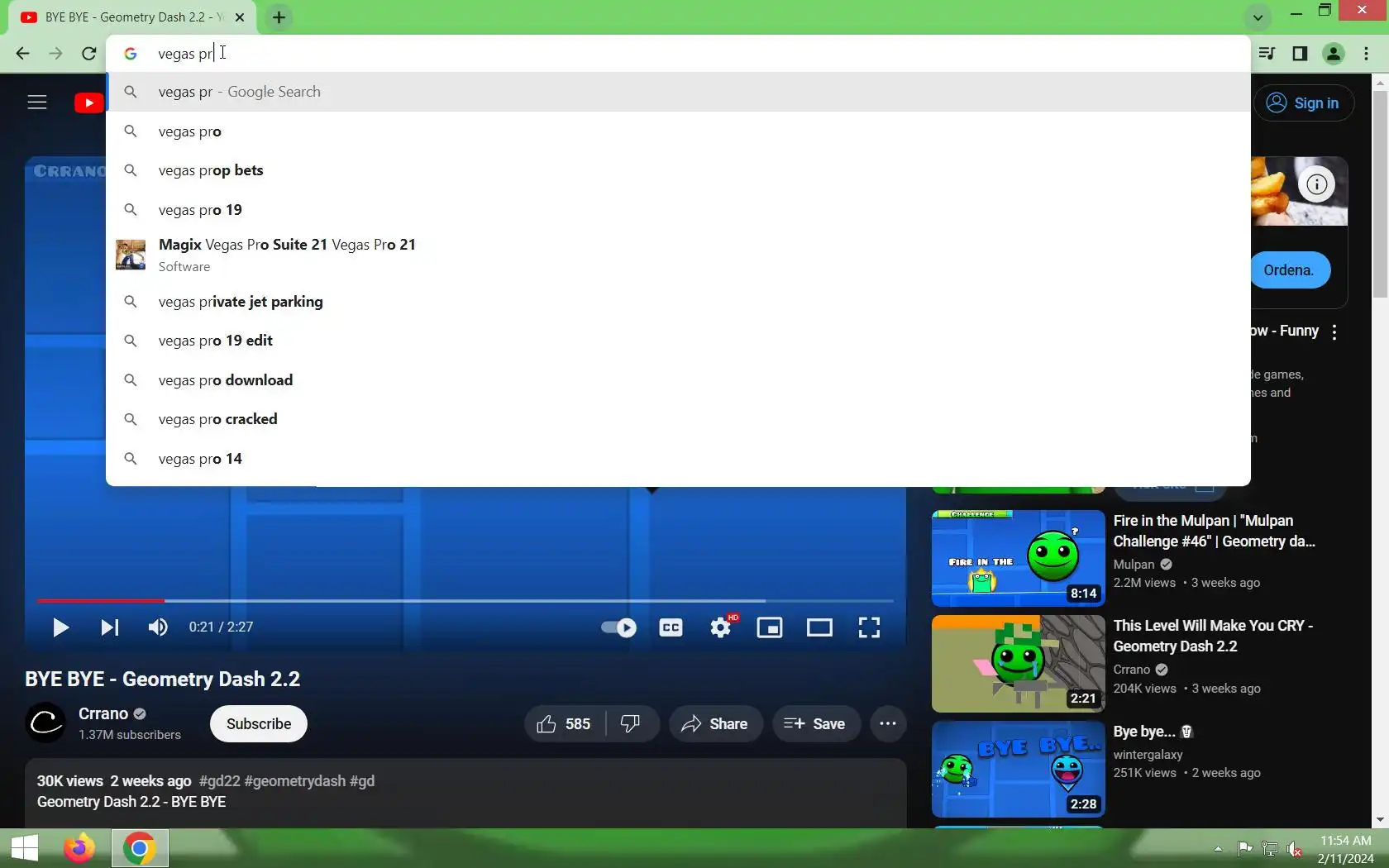The width and height of the screenshot is (1389, 868).
Task: Show hidden system tray icons
Action: [1218, 849]
